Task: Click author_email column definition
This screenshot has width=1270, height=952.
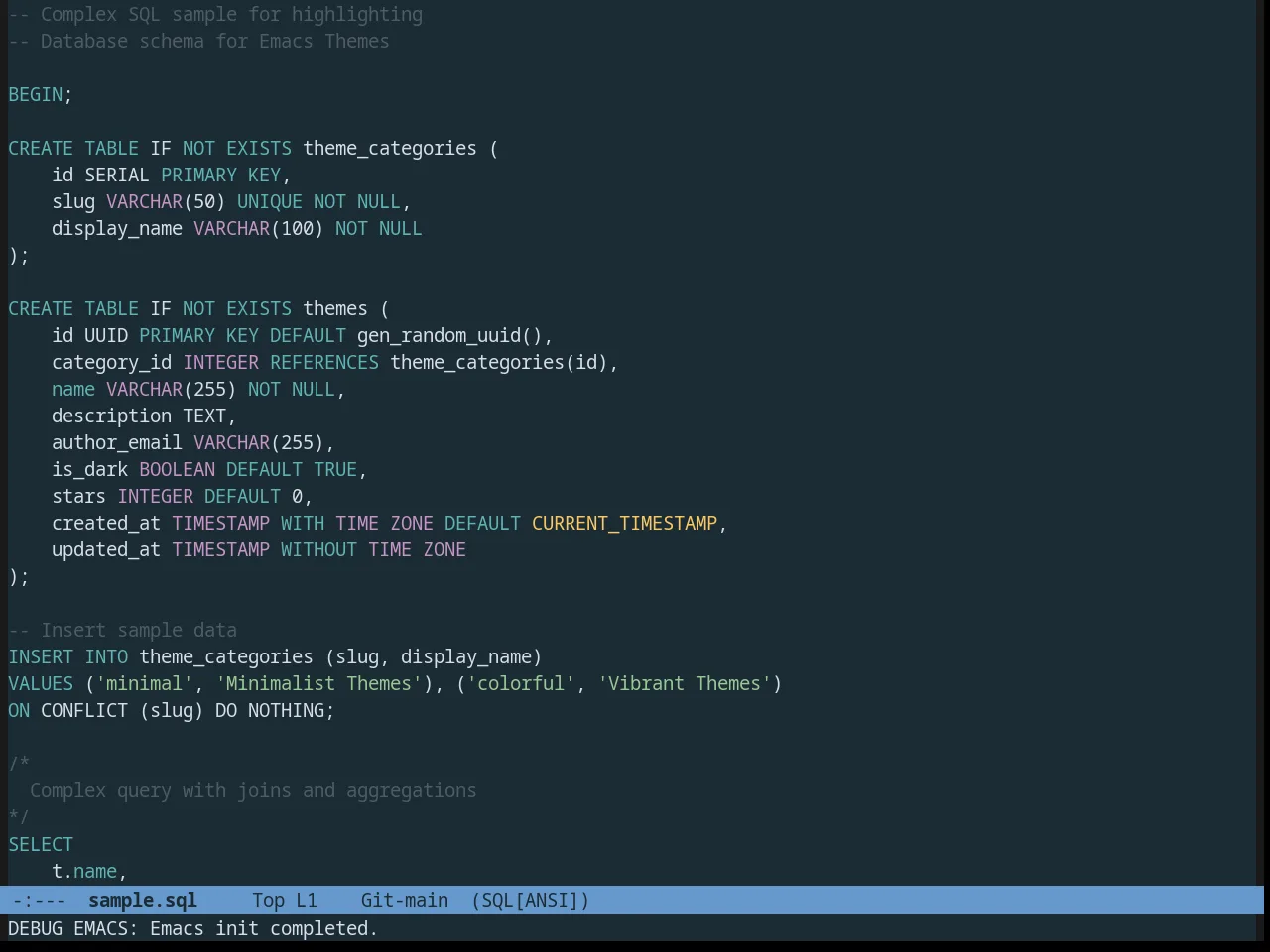Action: (193, 442)
